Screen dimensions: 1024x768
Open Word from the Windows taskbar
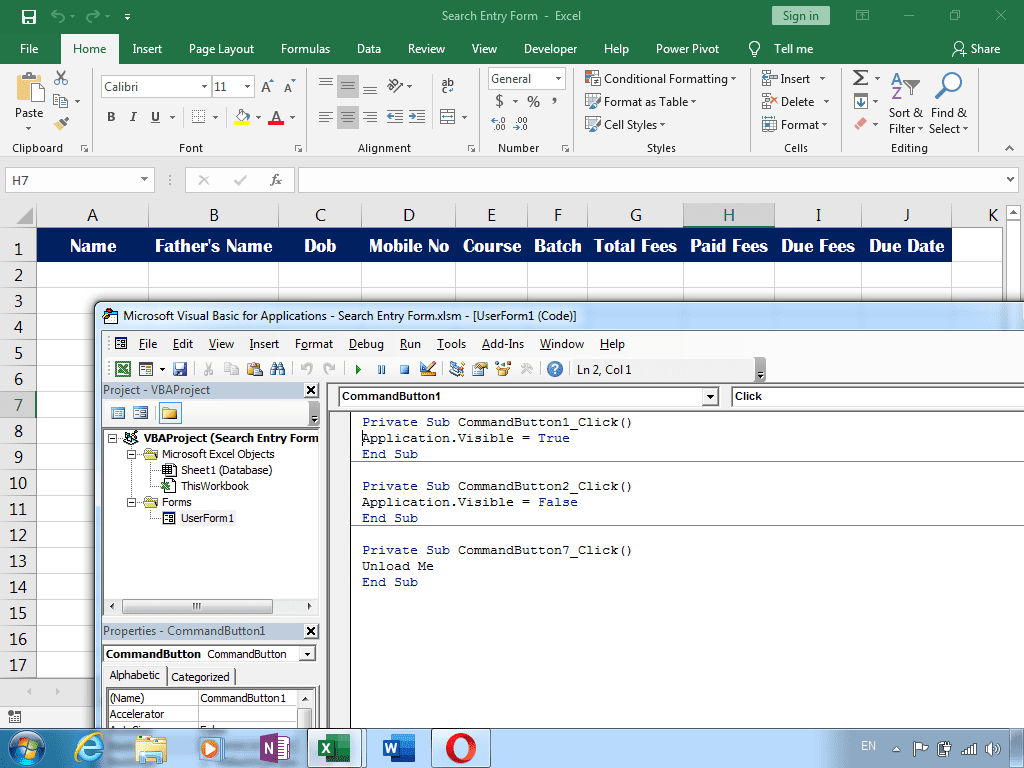coord(398,748)
